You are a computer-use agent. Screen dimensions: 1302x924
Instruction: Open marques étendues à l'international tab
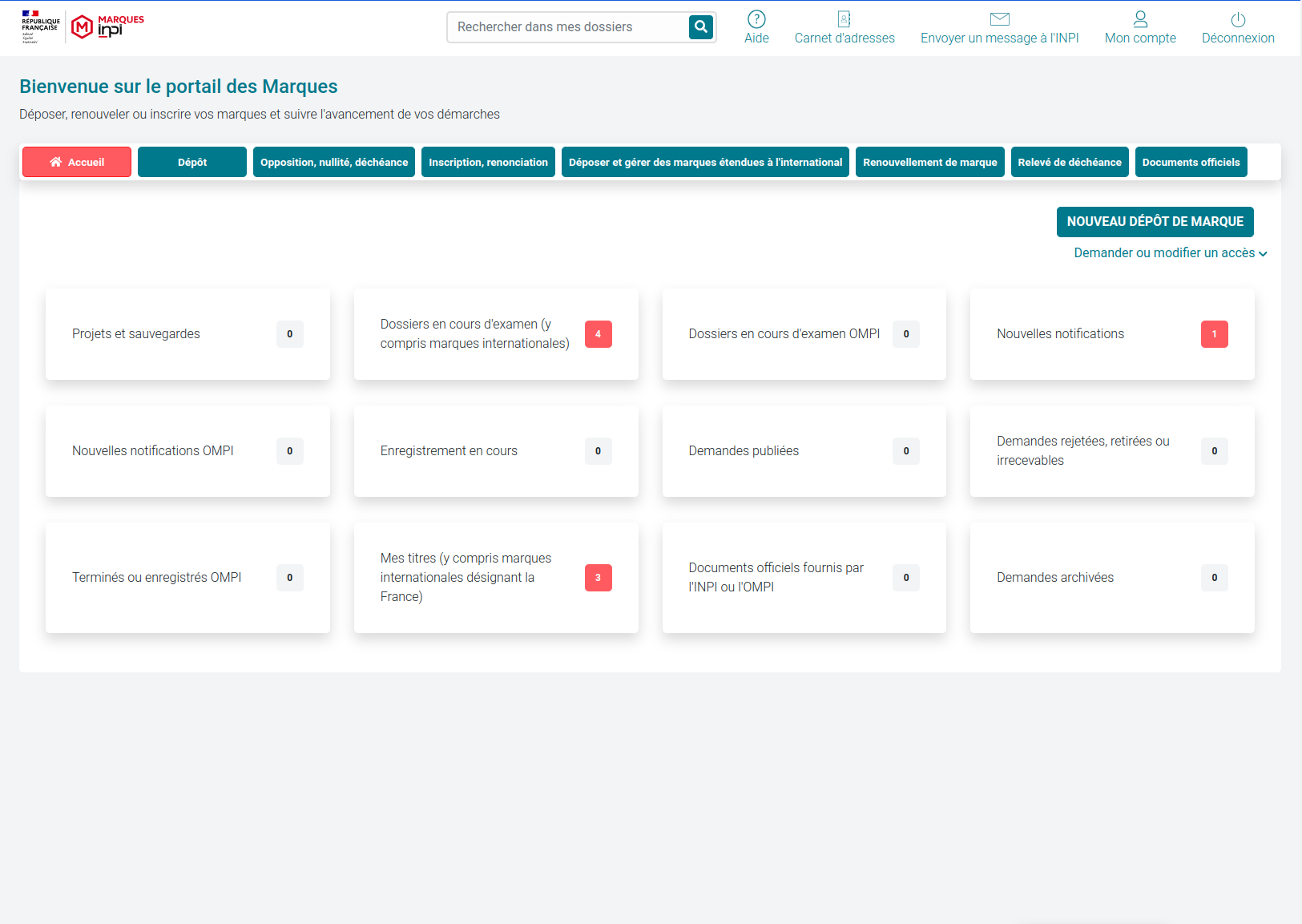point(705,162)
